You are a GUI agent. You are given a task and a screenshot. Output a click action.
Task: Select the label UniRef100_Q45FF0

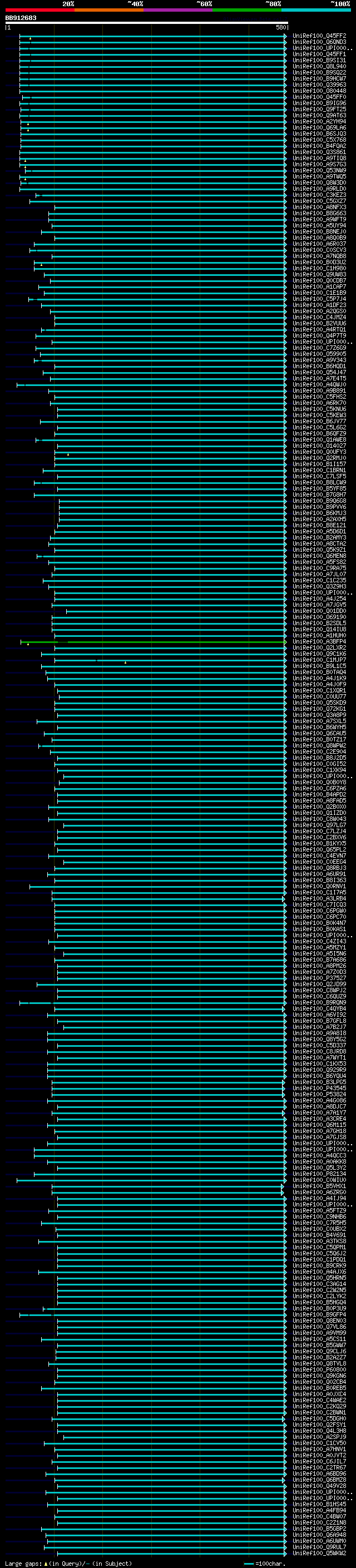(x=319, y=97)
